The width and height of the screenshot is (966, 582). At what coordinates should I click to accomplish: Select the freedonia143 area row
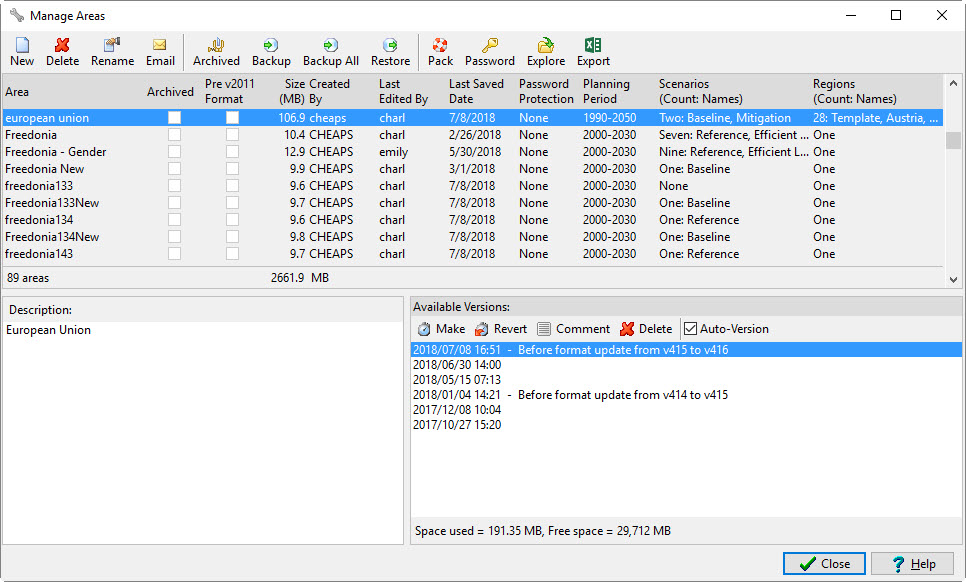click(x=473, y=254)
